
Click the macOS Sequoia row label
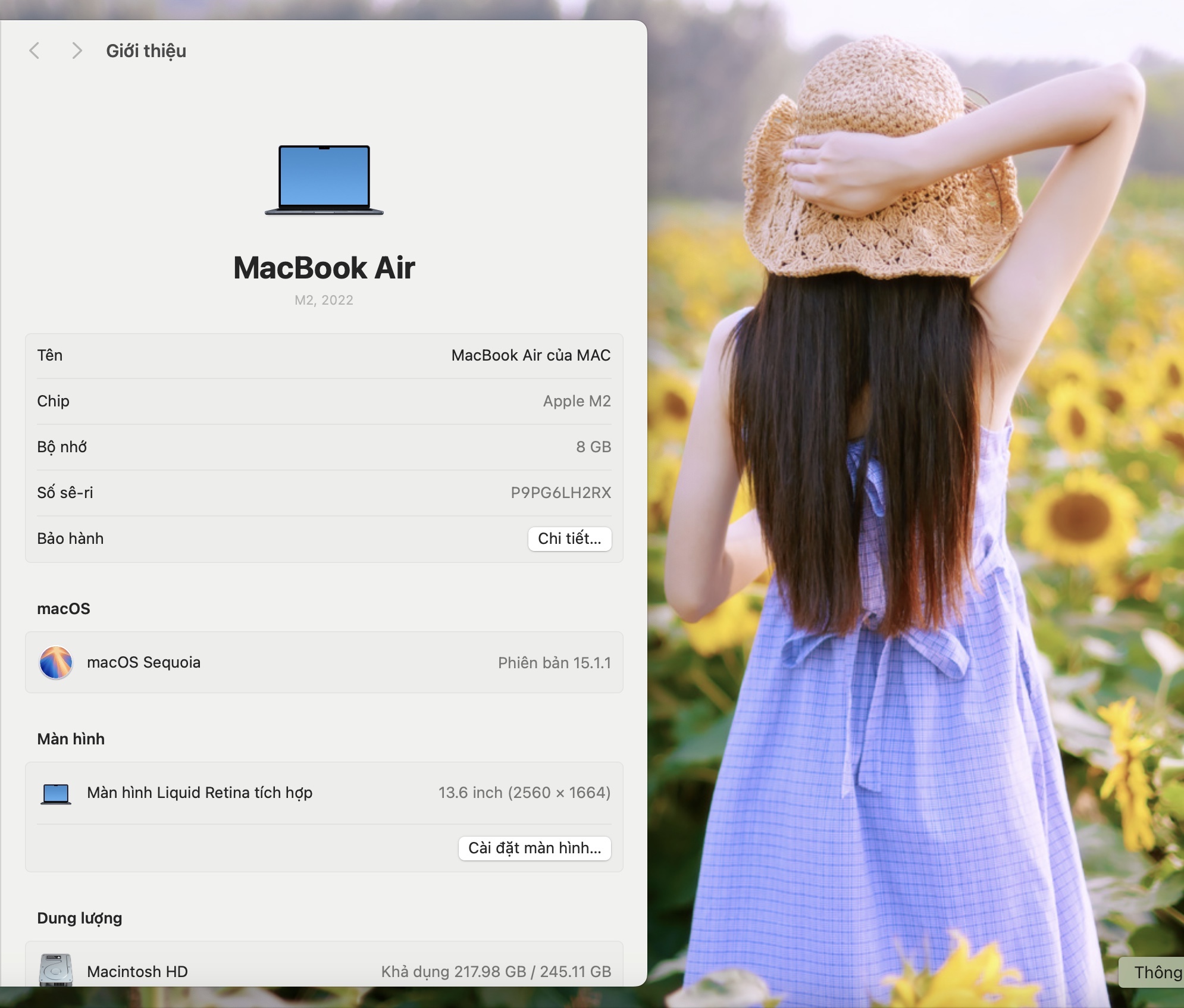click(x=143, y=662)
